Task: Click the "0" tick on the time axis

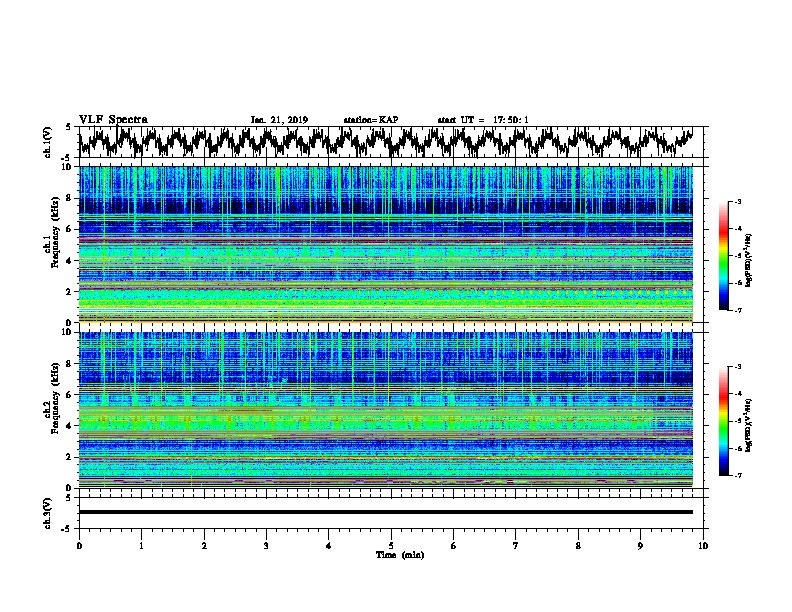Action: [79, 546]
